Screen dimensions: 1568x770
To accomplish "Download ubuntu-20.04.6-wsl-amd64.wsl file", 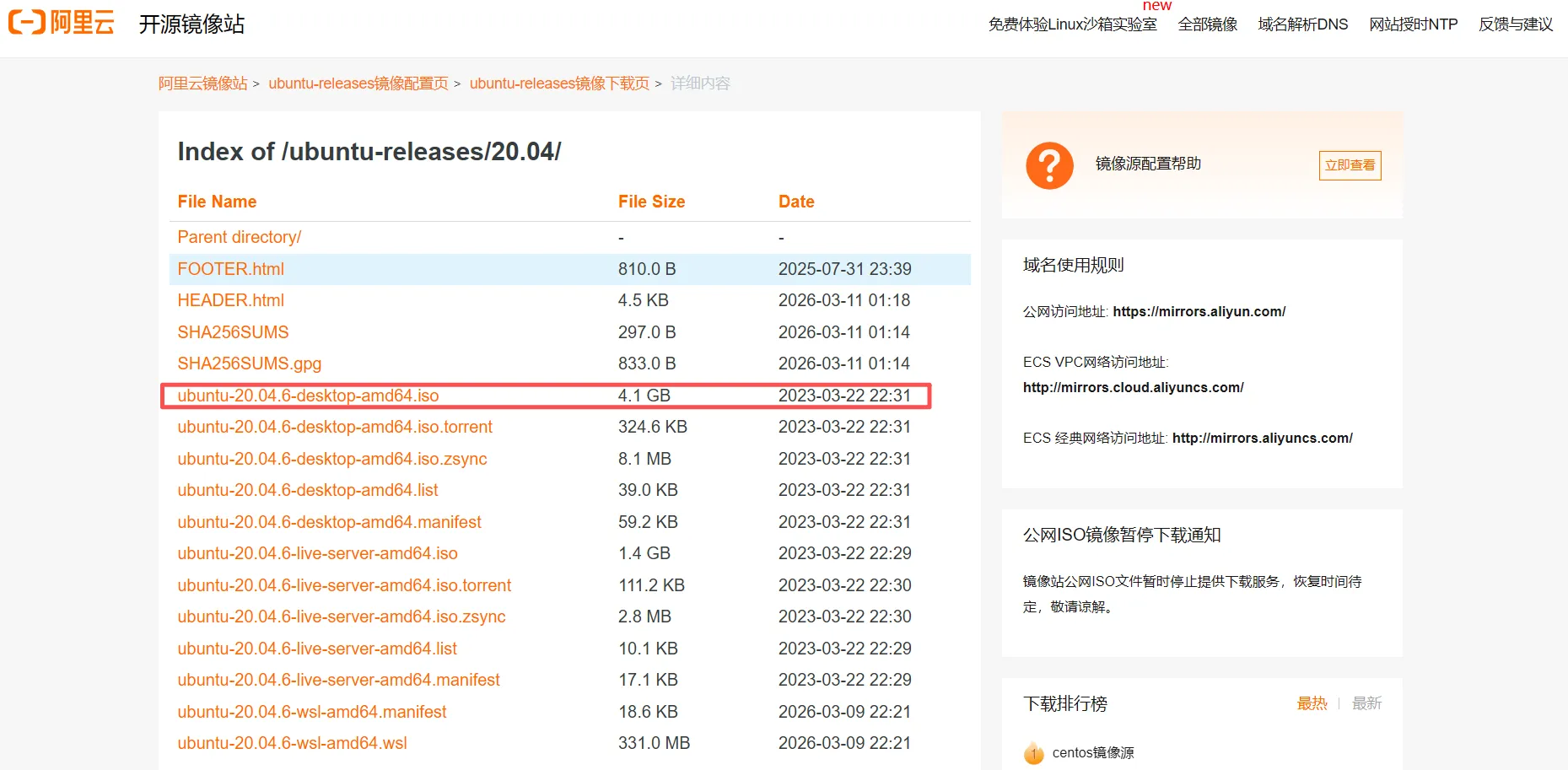I will pos(292,743).
